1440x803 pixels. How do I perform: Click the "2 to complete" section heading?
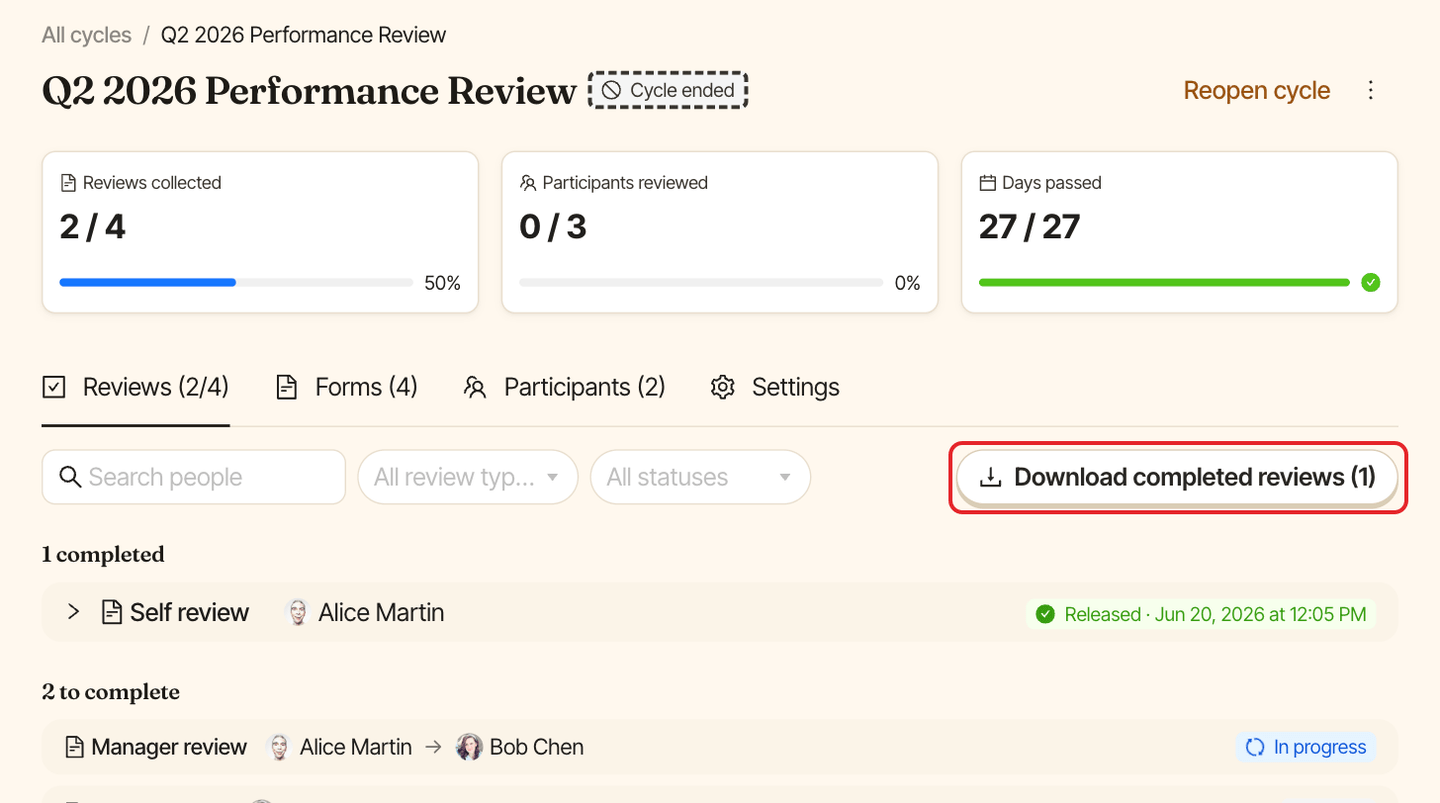111,692
